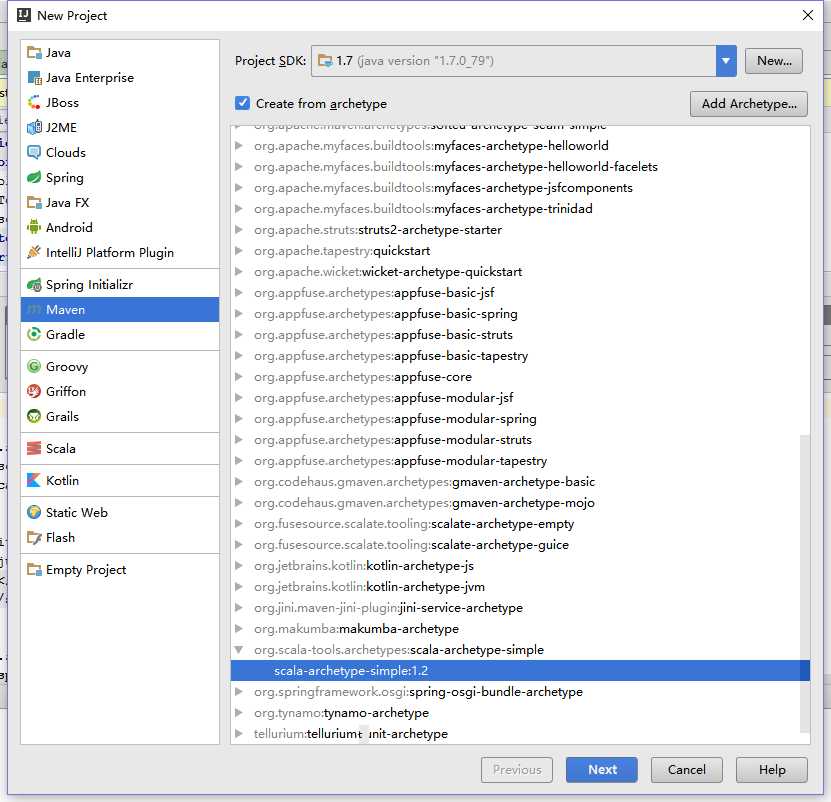Click the Android robot icon
Viewport: 831px width, 802px height.
pyautogui.click(x=34, y=227)
